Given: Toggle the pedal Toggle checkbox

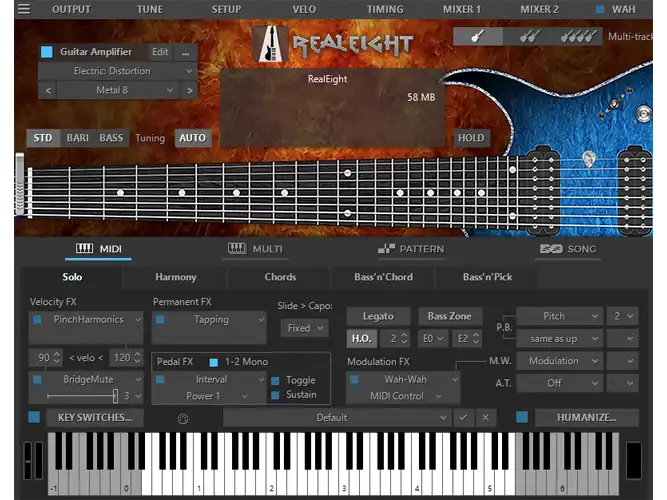Looking at the screenshot, I should point(275,380).
